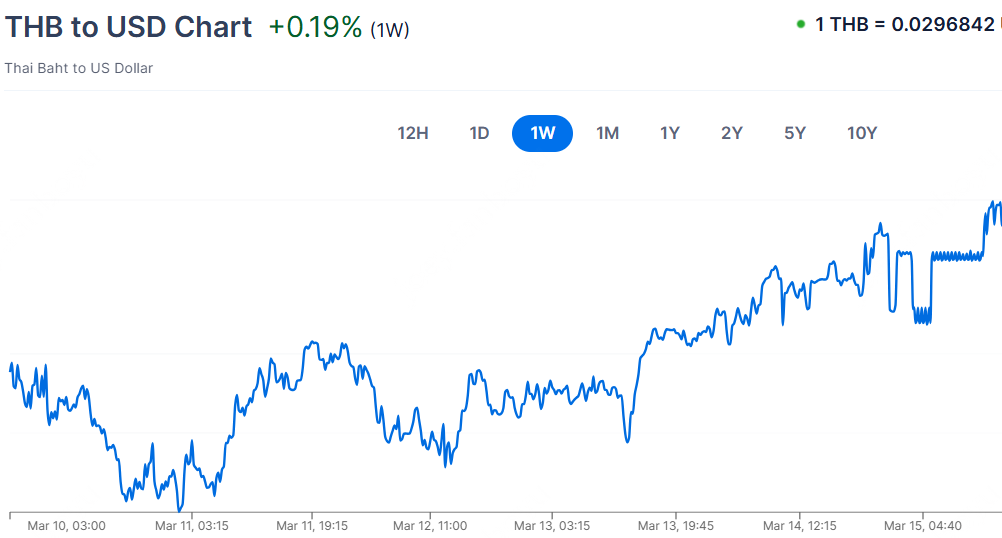Click the Mar 13, 19:45 axis label
Image resolution: width=1002 pixels, height=538 pixels.
click(x=674, y=525)
